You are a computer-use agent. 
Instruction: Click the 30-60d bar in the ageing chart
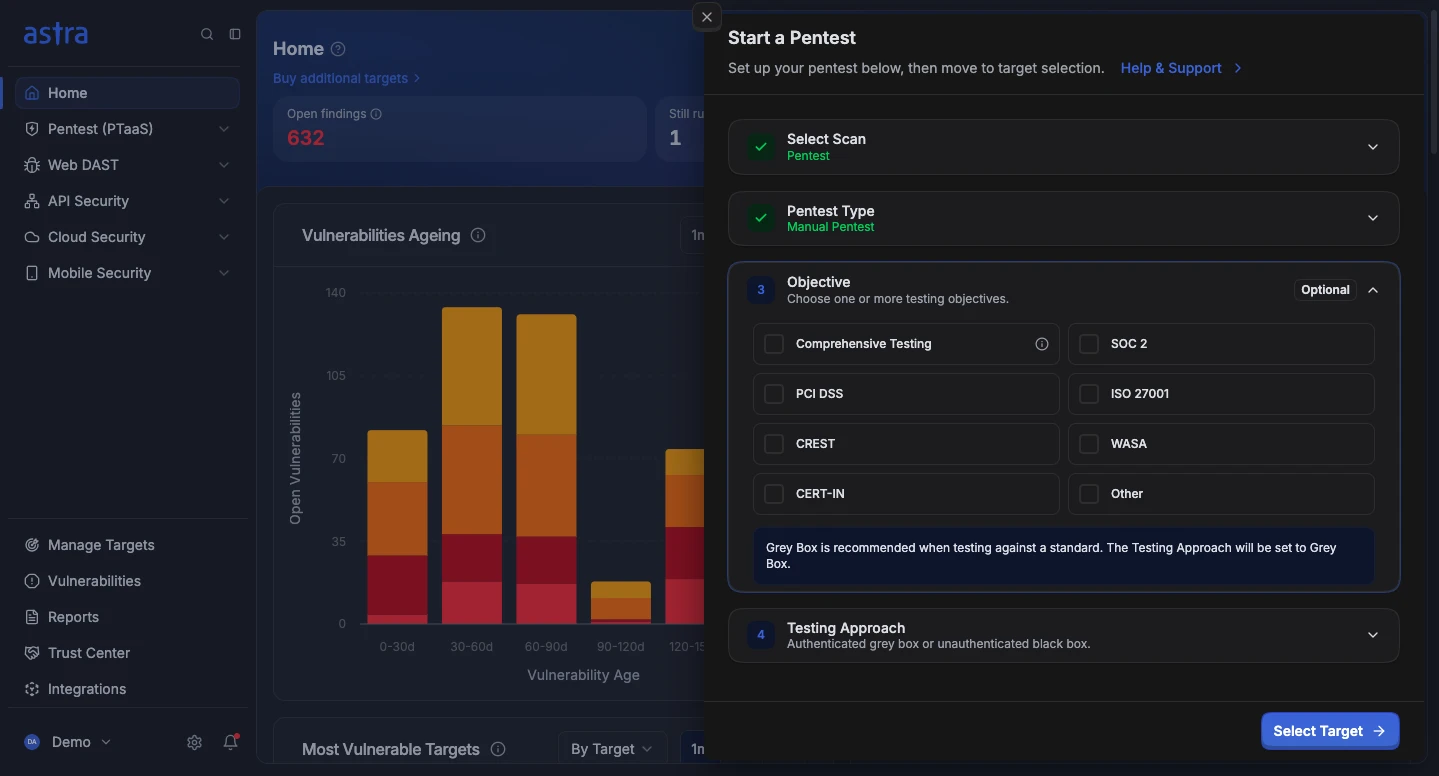coord(472,465)
